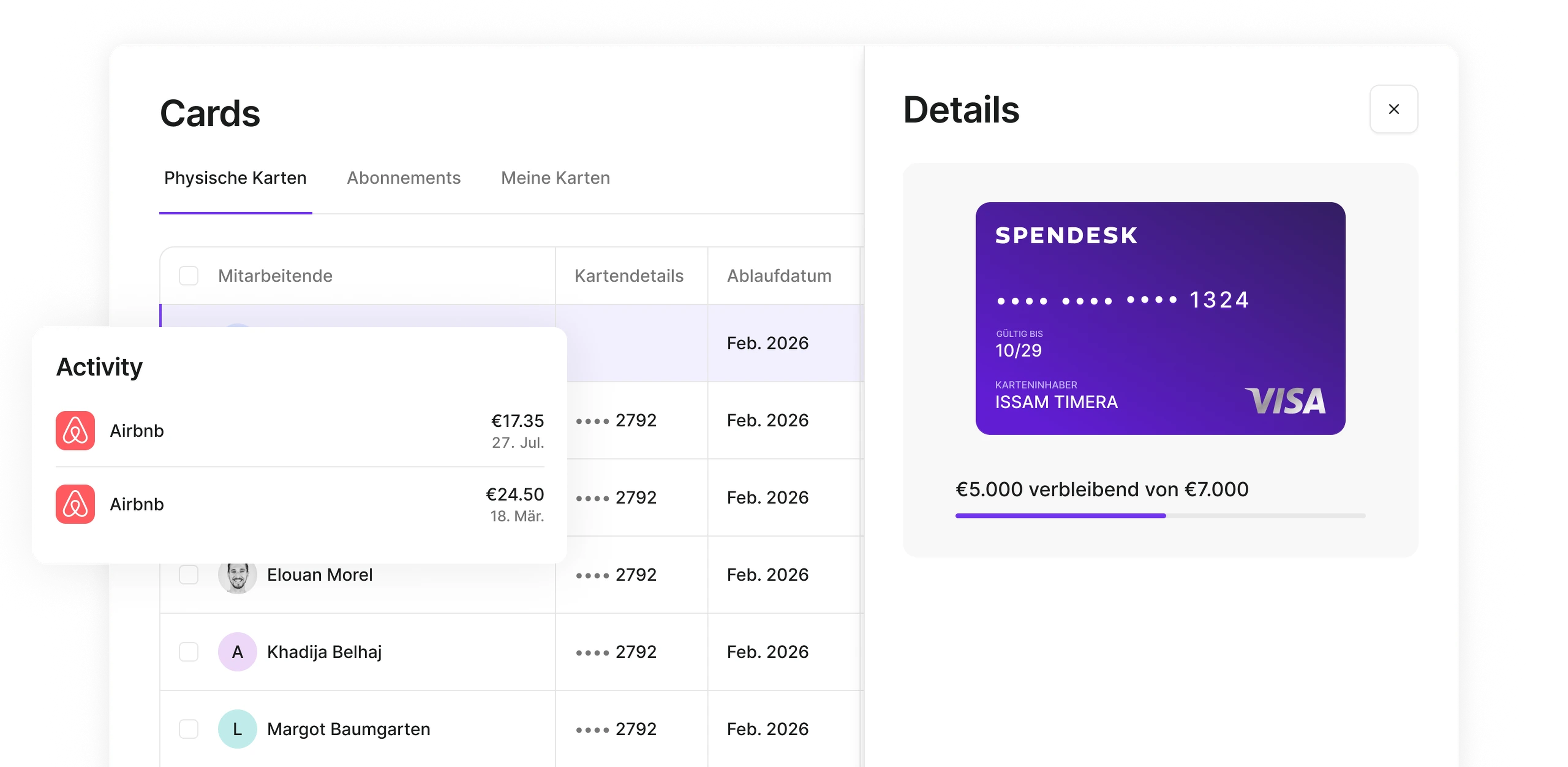
Task: Tick the checkbox for Khadija Belhaj
Action: pos(189,652)
